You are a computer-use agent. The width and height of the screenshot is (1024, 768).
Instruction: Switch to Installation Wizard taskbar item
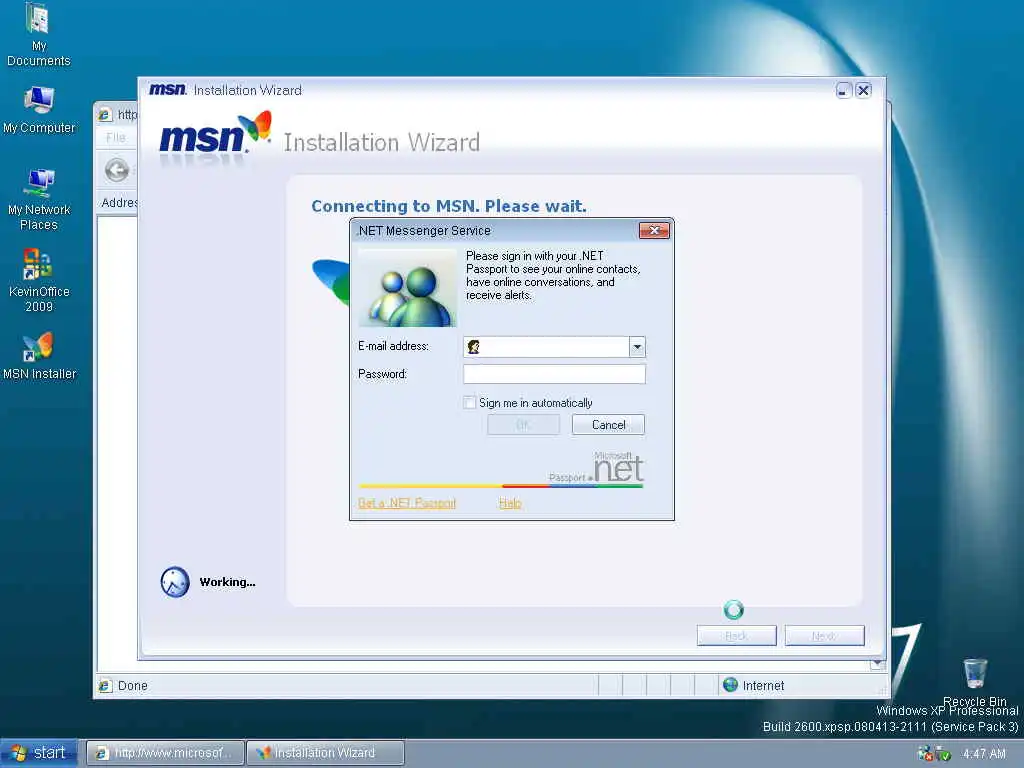tap(325, 753)
